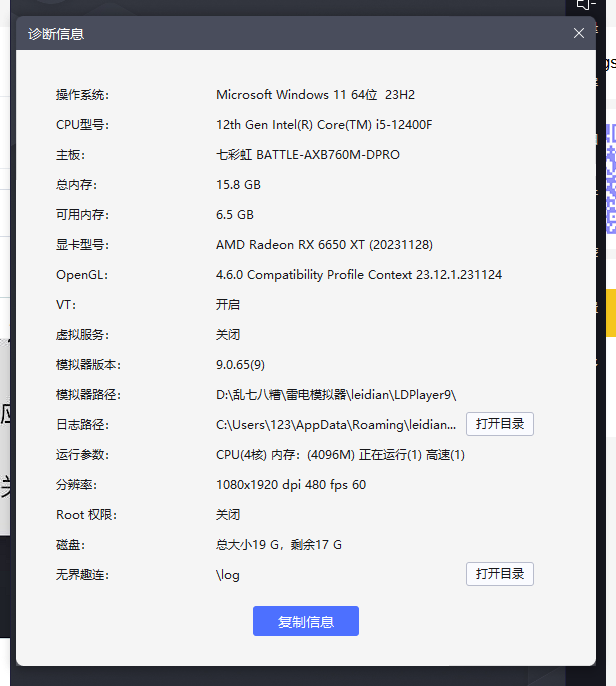Image resolution: width=616 pixels, height=686 pixels.
Task: Click the 1080x1920 resolution value
Action: [291, 485]
